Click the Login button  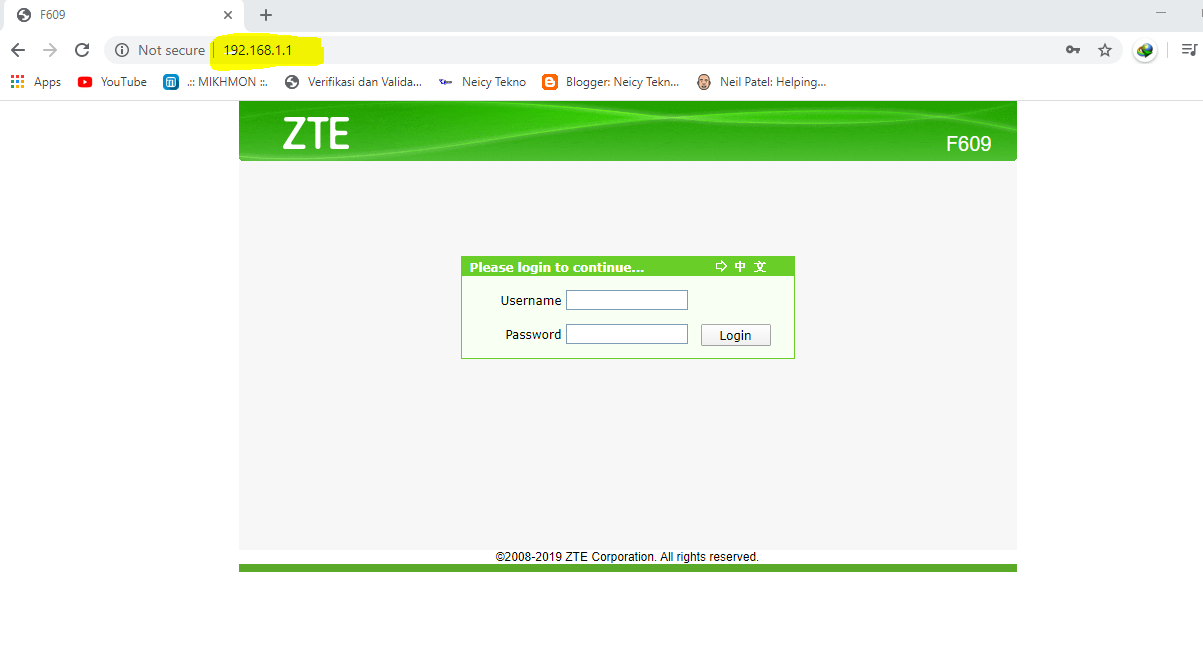click(x=735, y=335)
